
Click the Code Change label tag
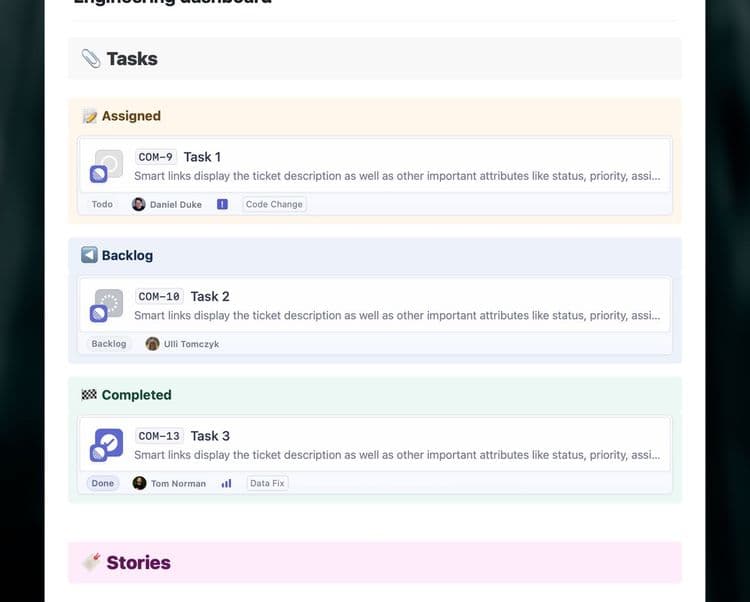[x=274, y=204]
